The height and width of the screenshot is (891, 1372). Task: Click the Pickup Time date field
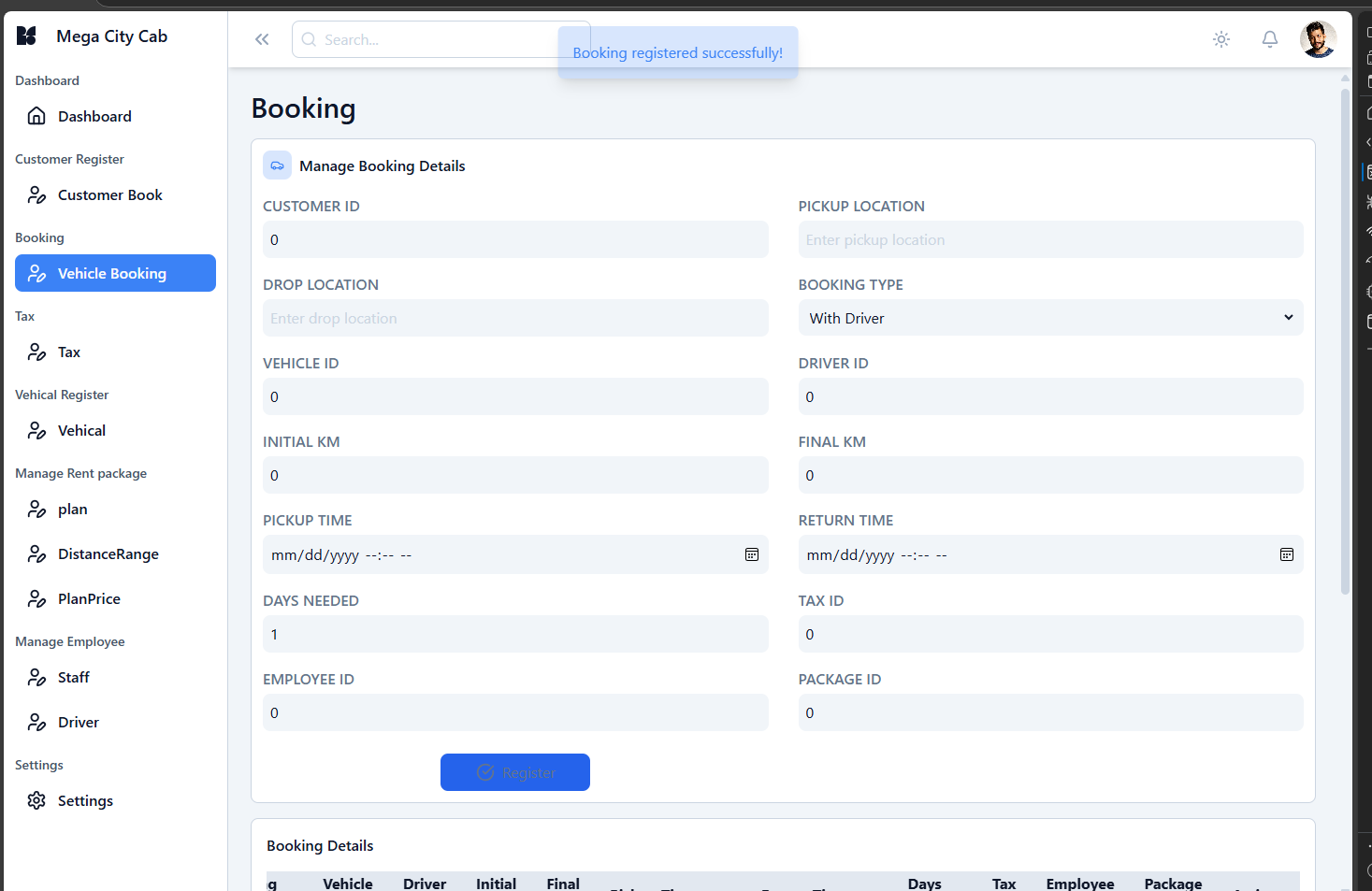click(515, 554)
